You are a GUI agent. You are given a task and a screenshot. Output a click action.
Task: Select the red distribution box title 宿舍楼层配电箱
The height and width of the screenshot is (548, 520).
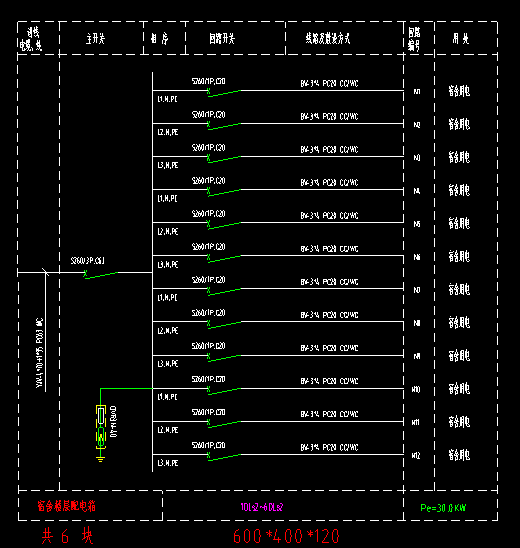(66, 506)
